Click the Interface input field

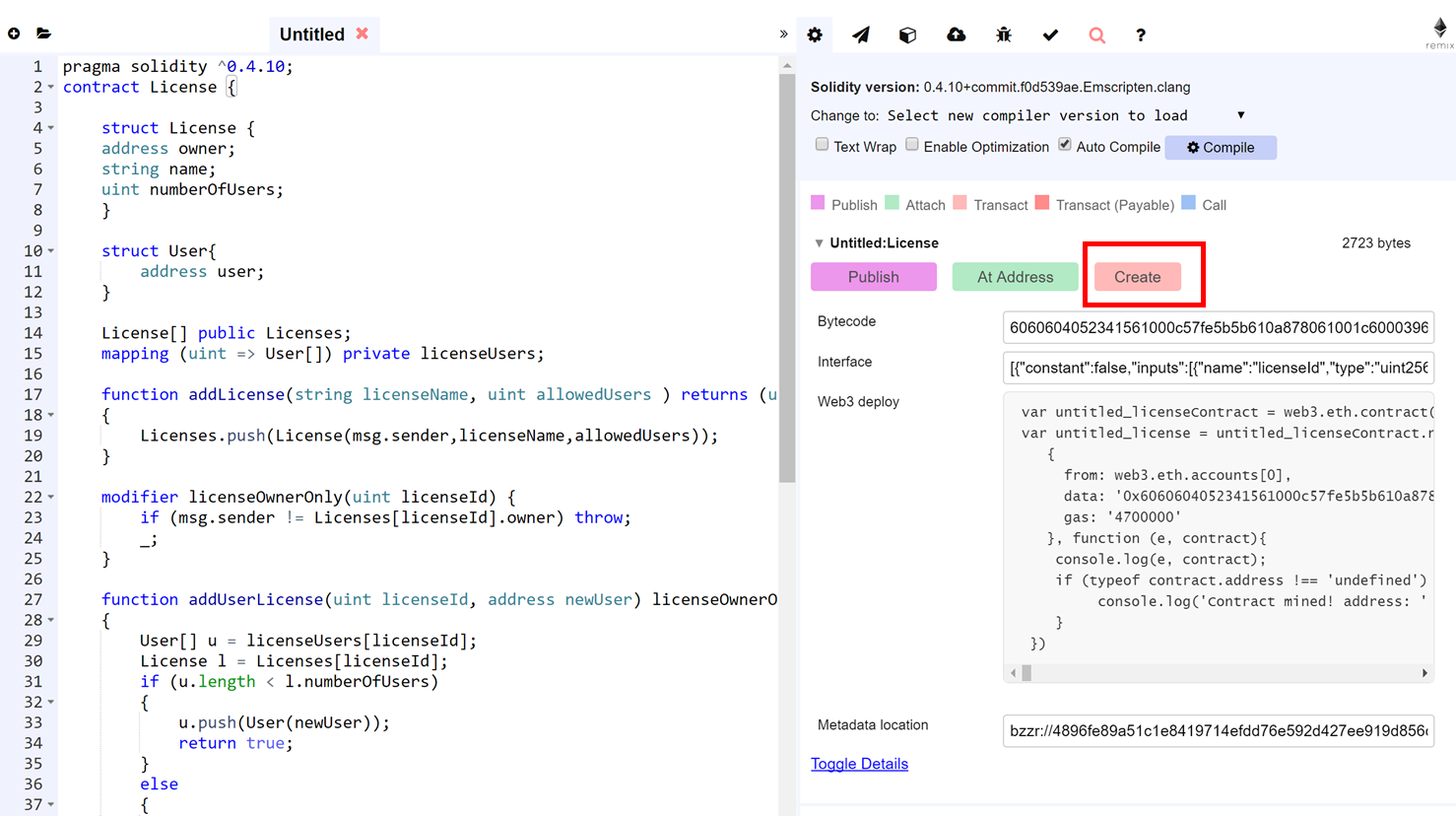tap(1219, 368)
